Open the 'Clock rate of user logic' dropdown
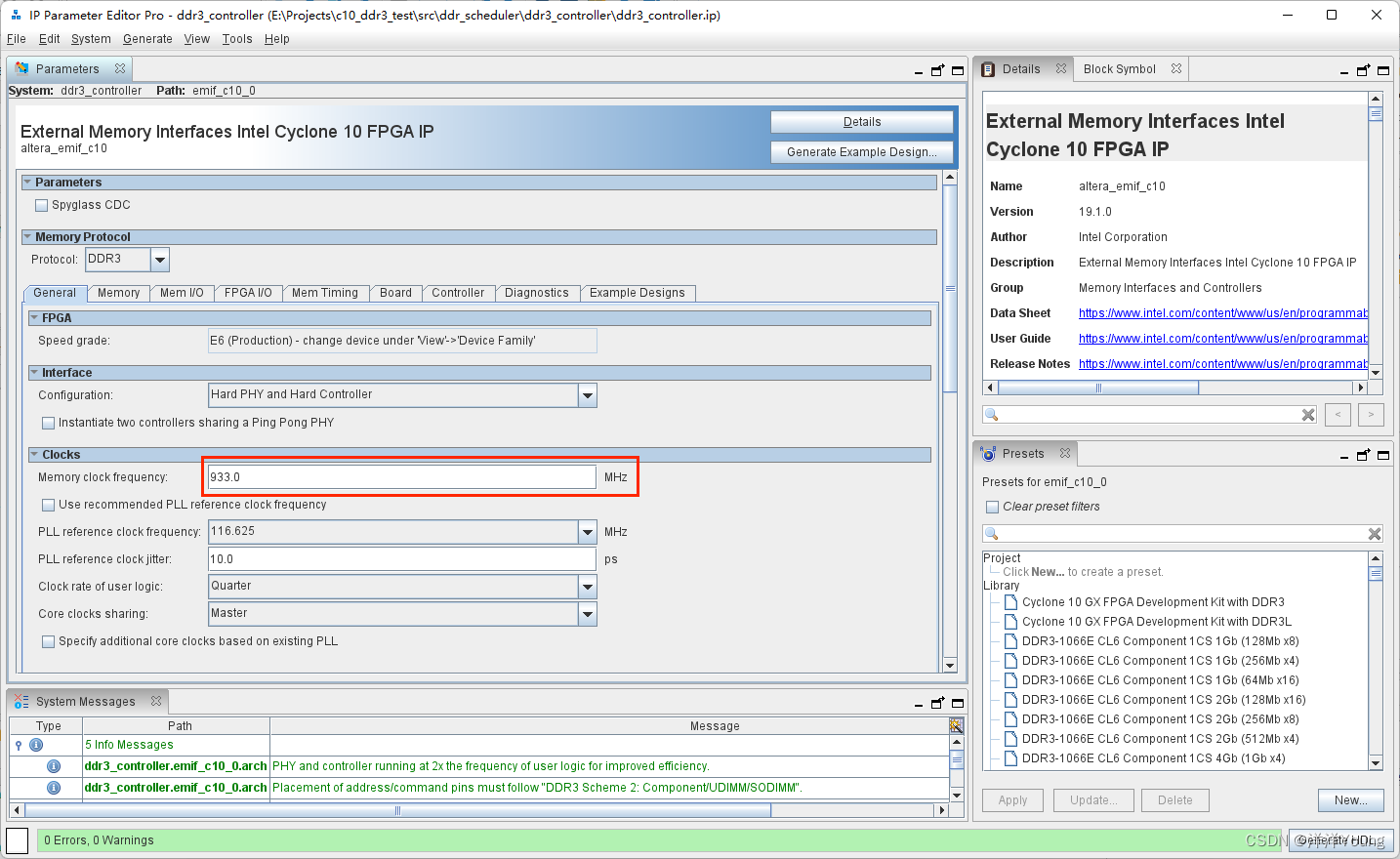The height and width of the screenshot is (859, 1400). point(588,587)
